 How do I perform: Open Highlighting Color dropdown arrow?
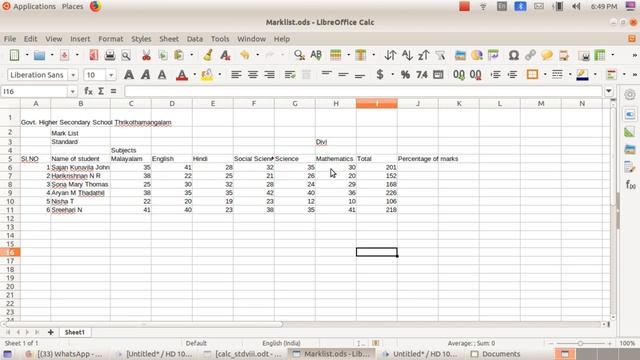coord(220,75)
